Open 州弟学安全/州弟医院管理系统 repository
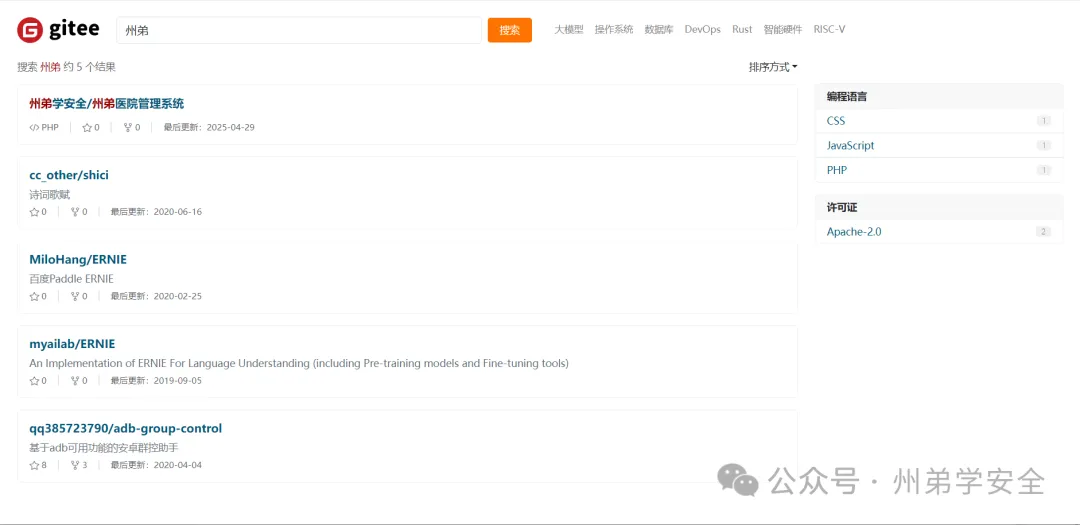 pyautogui.click(x=107, y=104)
